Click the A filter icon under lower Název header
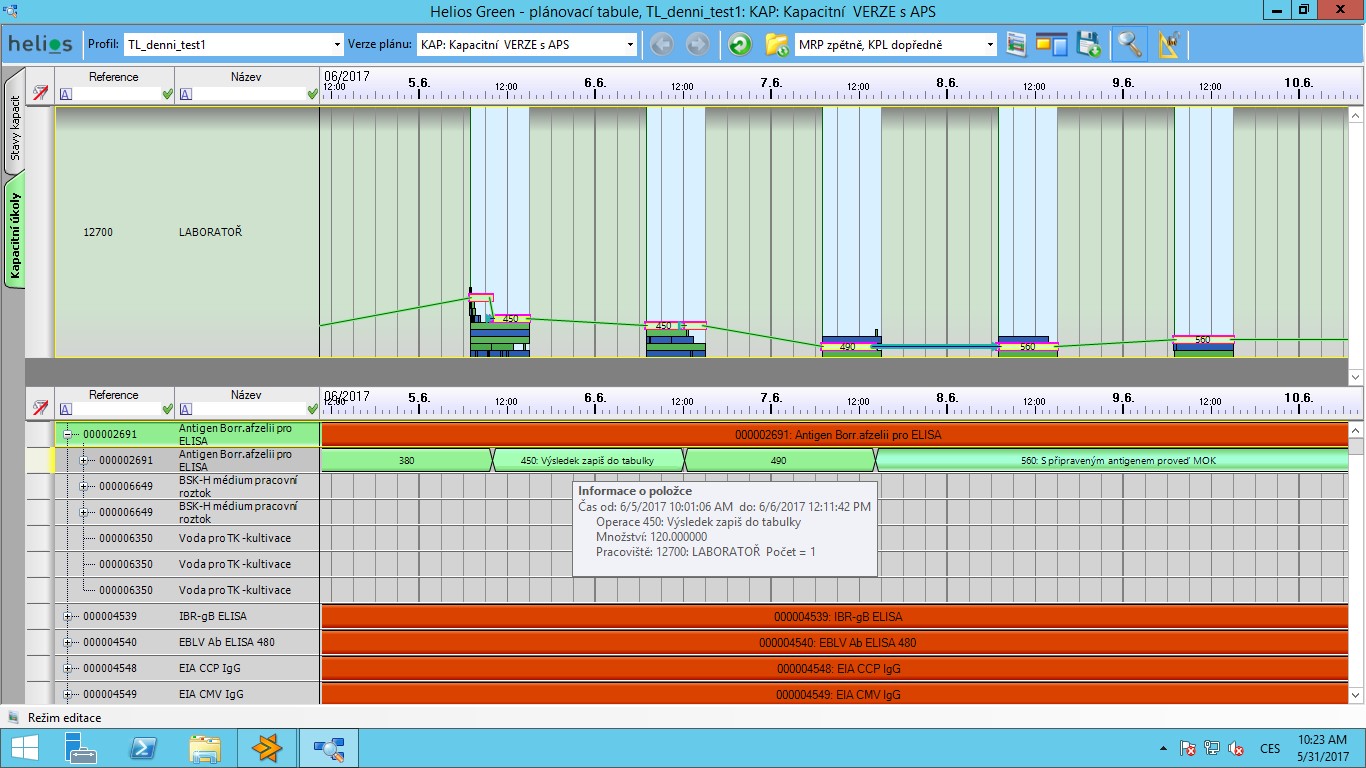1366x768 pixels. [186, 409]
